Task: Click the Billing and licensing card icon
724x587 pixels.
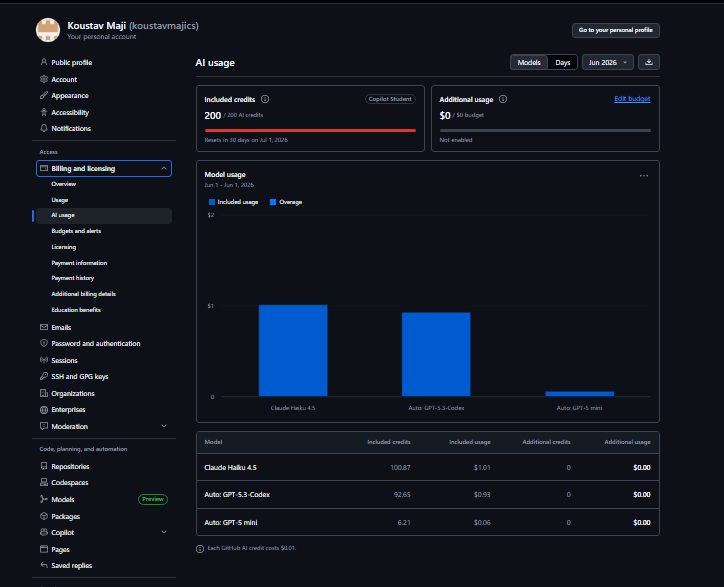Action: pos(44,168)
